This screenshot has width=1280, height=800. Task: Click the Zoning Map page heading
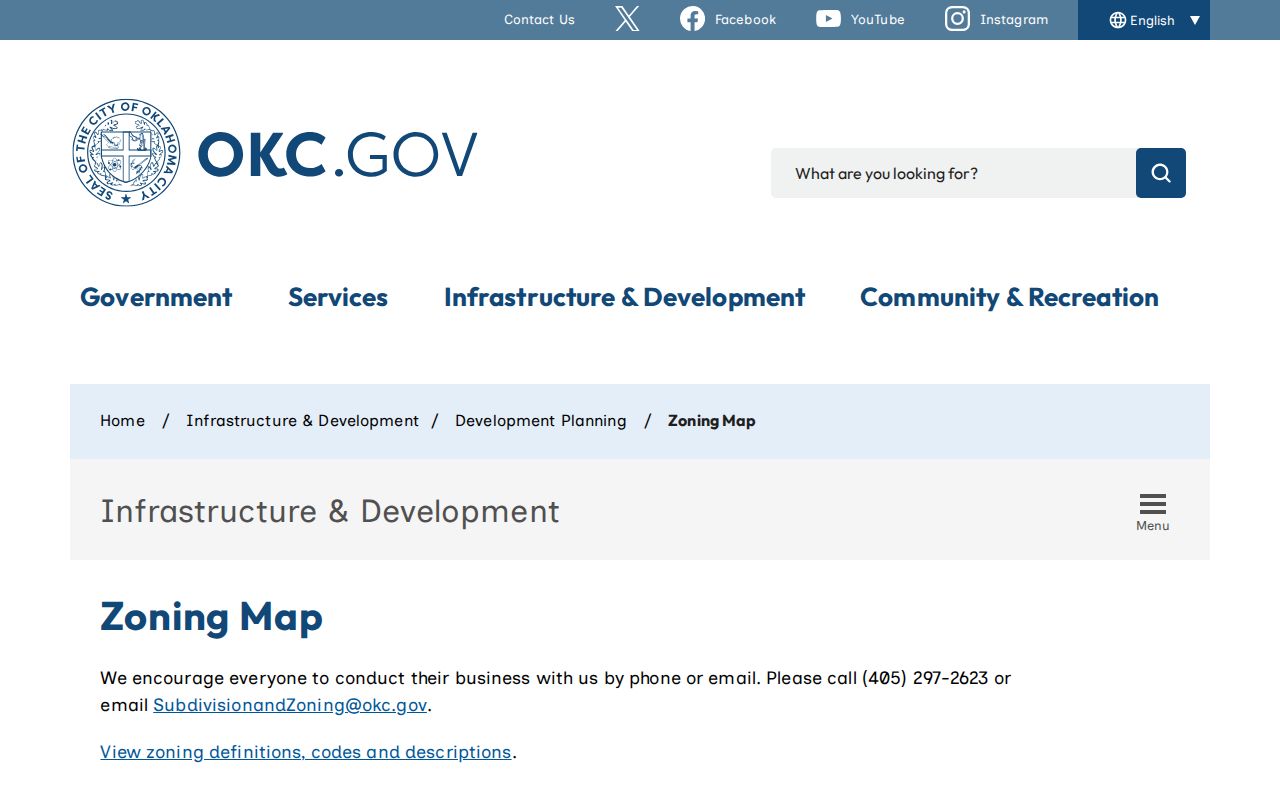coord(211,617)
